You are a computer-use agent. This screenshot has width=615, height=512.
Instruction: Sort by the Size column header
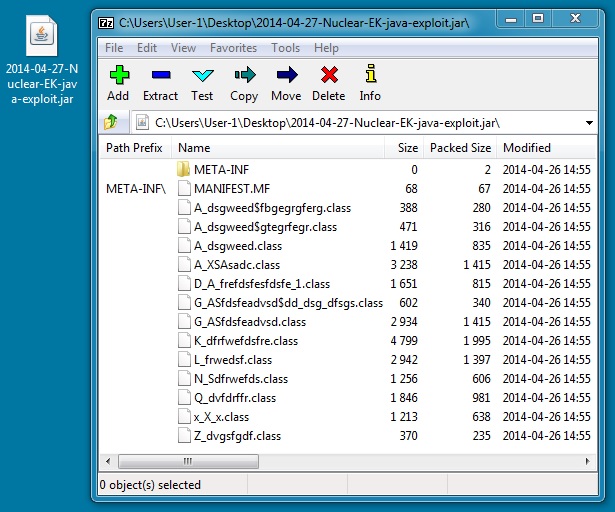[407, 148]
